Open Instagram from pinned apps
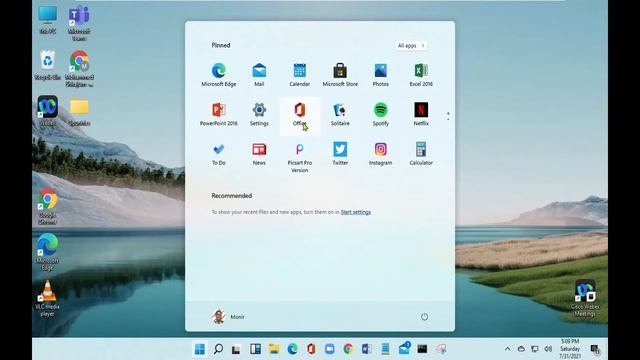Image resolution: width=640 pixels, height=360 pixels. pos(380,154)
